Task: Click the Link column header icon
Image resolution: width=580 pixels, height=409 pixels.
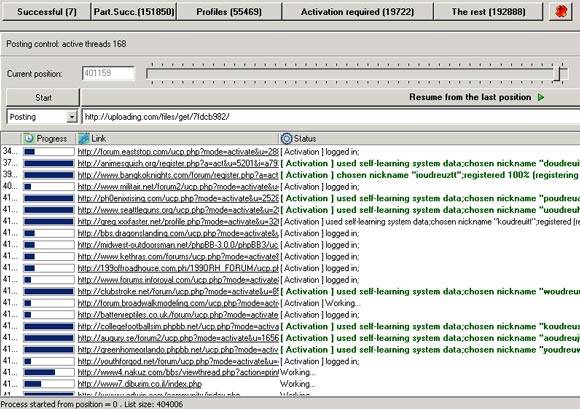Action: (84, 138)
